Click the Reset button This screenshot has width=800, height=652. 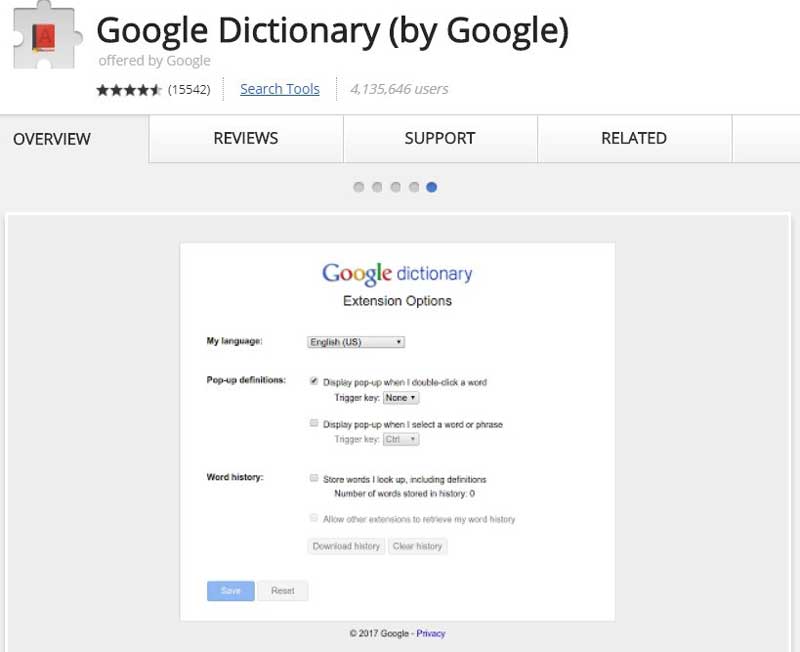click(283, 591)
